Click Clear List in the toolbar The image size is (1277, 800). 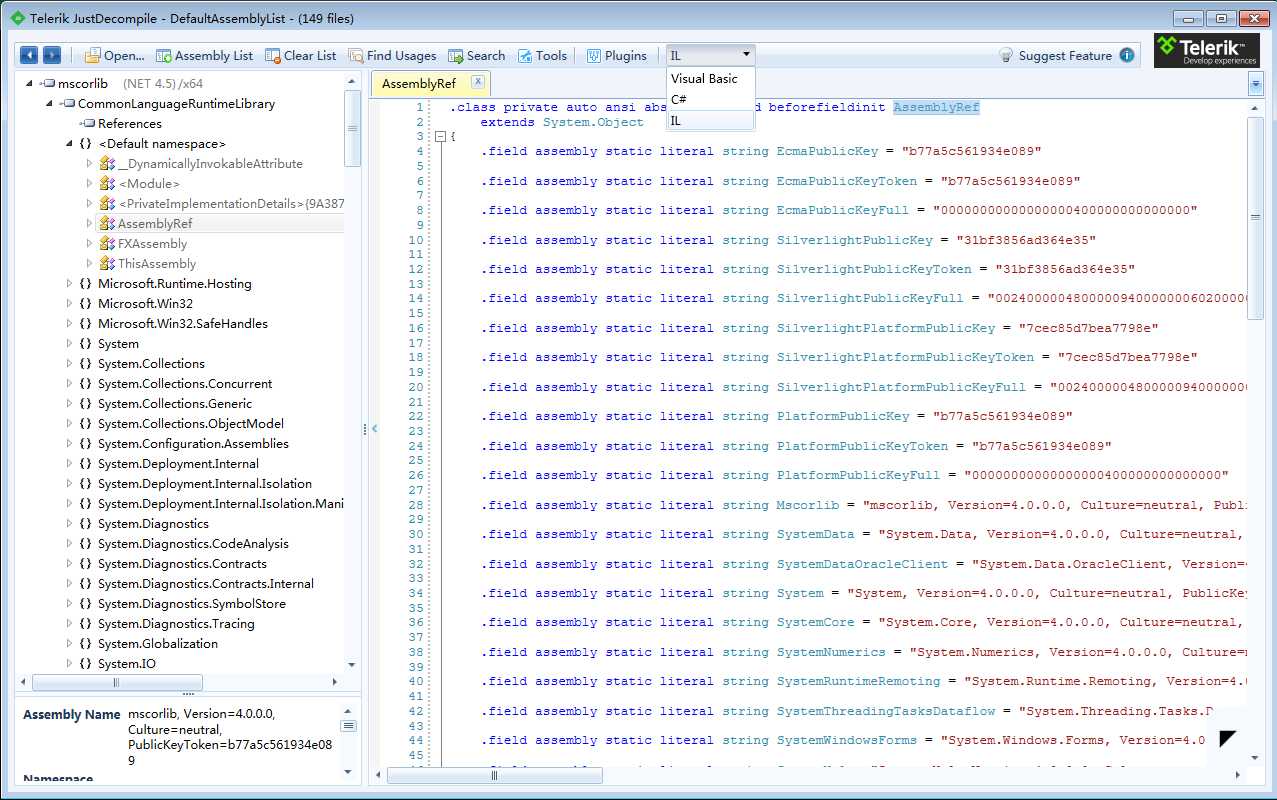click(x=300, y=56)
